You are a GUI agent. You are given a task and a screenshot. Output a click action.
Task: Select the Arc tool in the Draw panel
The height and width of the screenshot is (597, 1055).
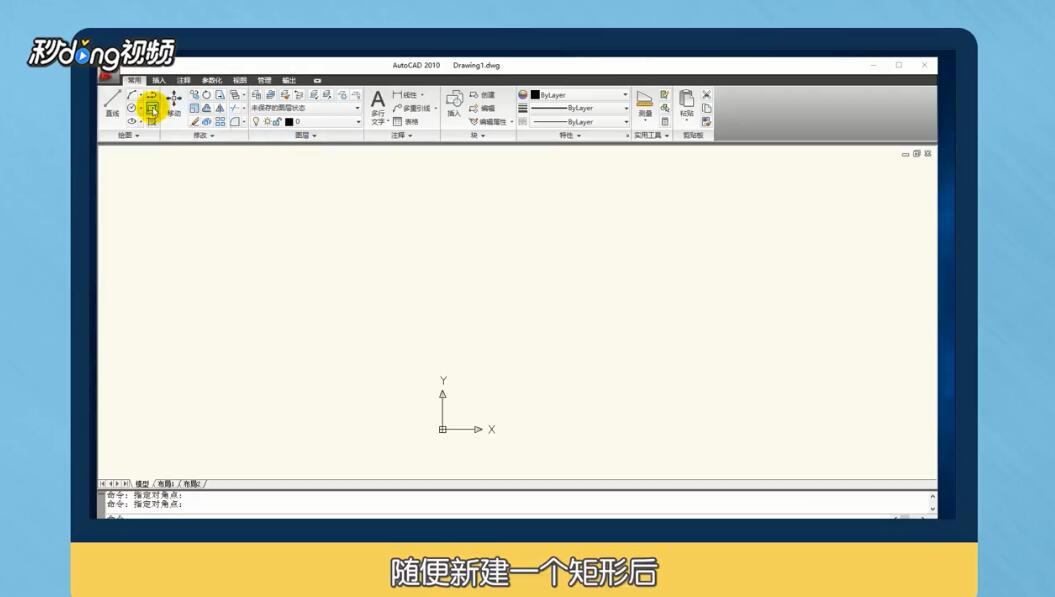132,95
